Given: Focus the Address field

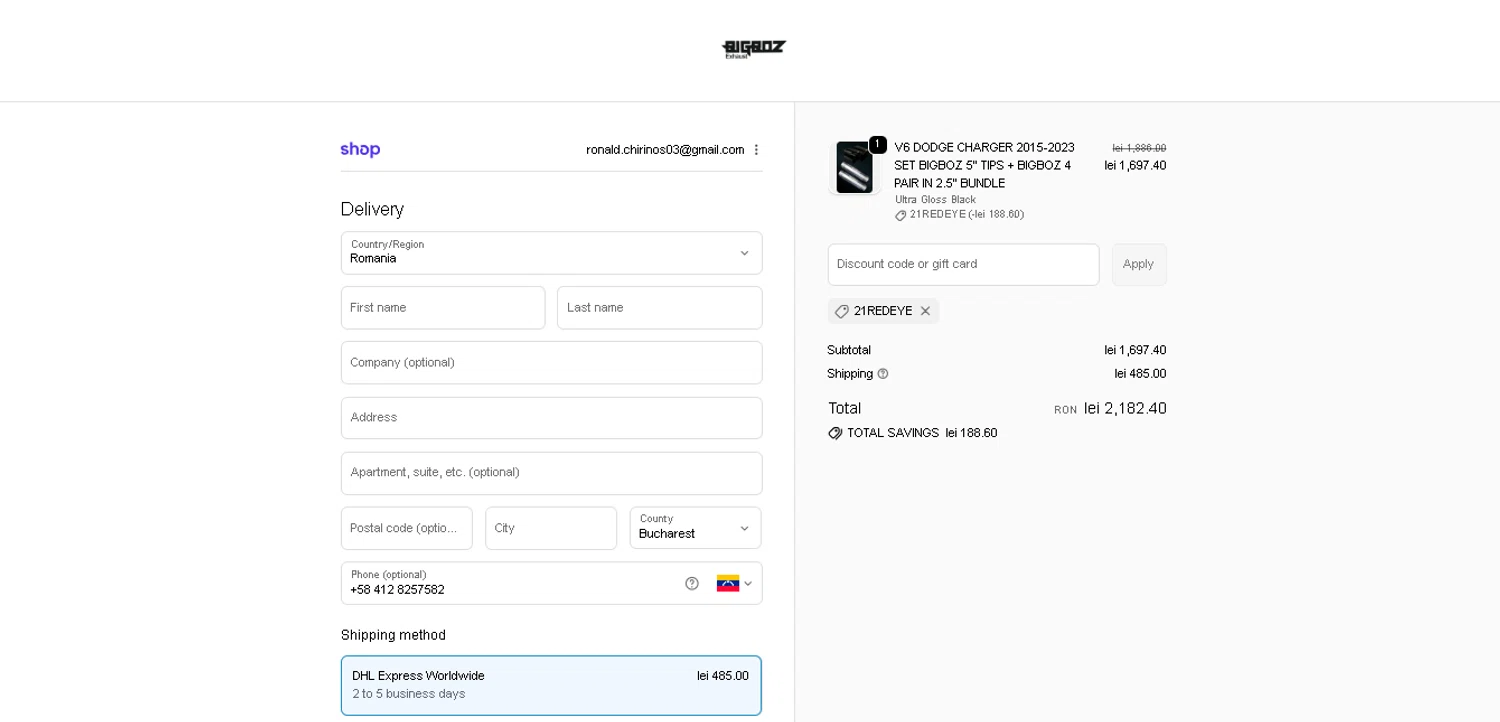Looking at the screenshot, I should pos(551,418).
